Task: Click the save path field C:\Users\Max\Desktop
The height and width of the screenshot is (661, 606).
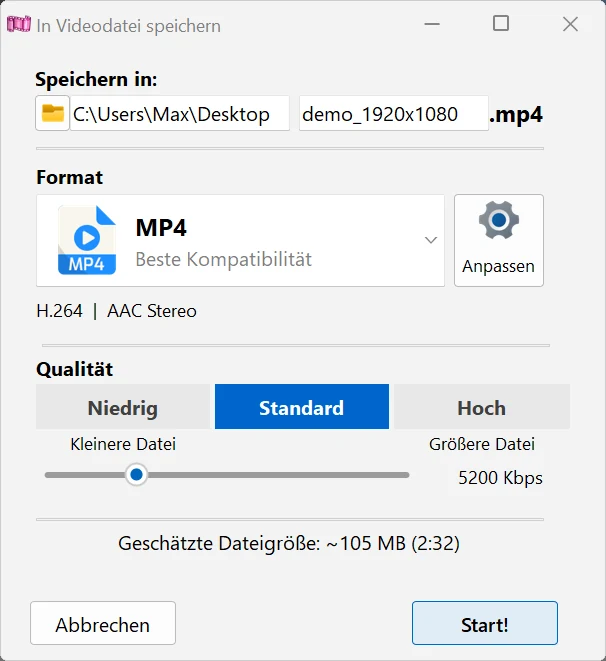Action: (180, 113)
